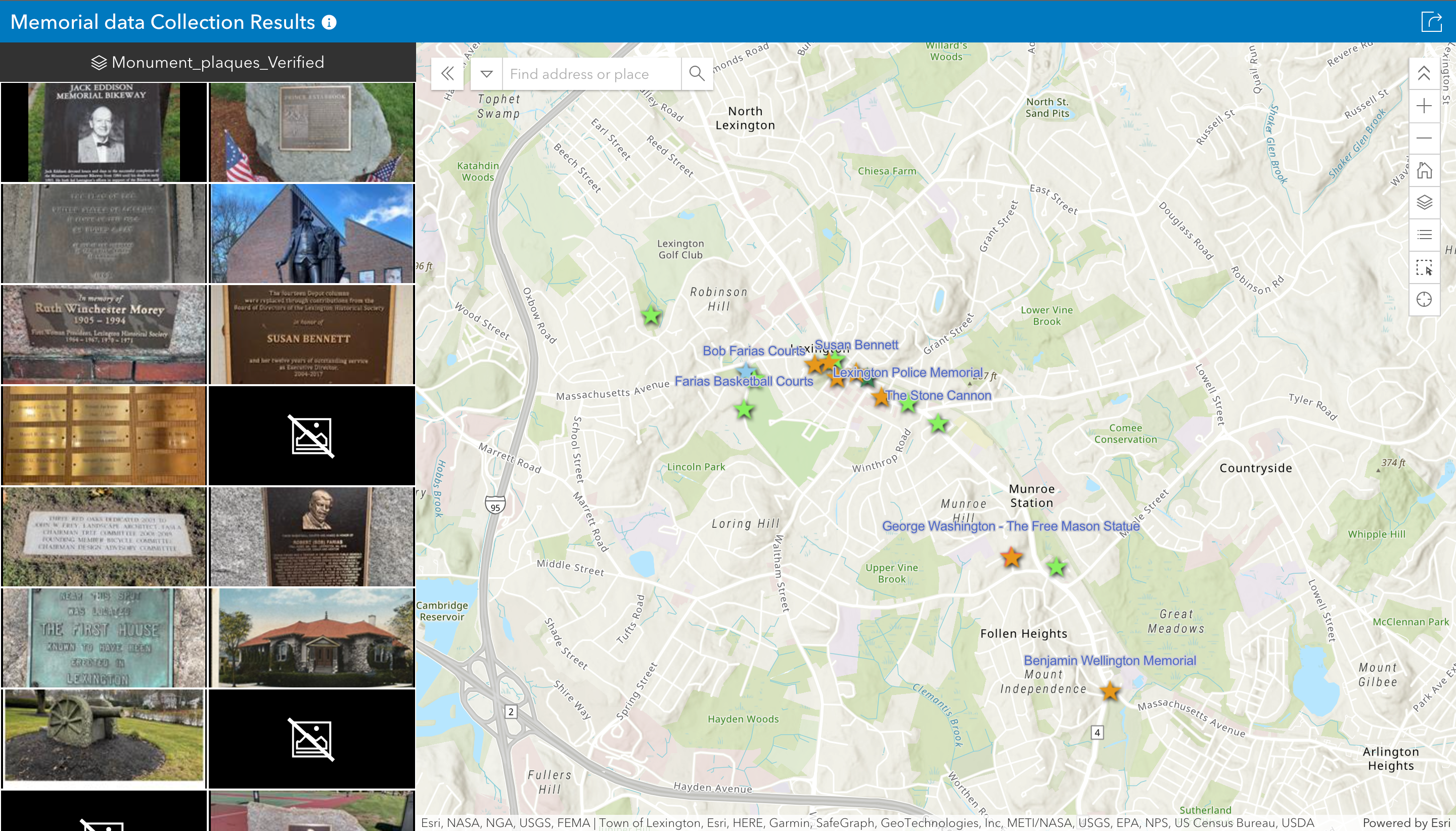
Task: Open the gold name plates thumbnail
Action: (104, 436)
